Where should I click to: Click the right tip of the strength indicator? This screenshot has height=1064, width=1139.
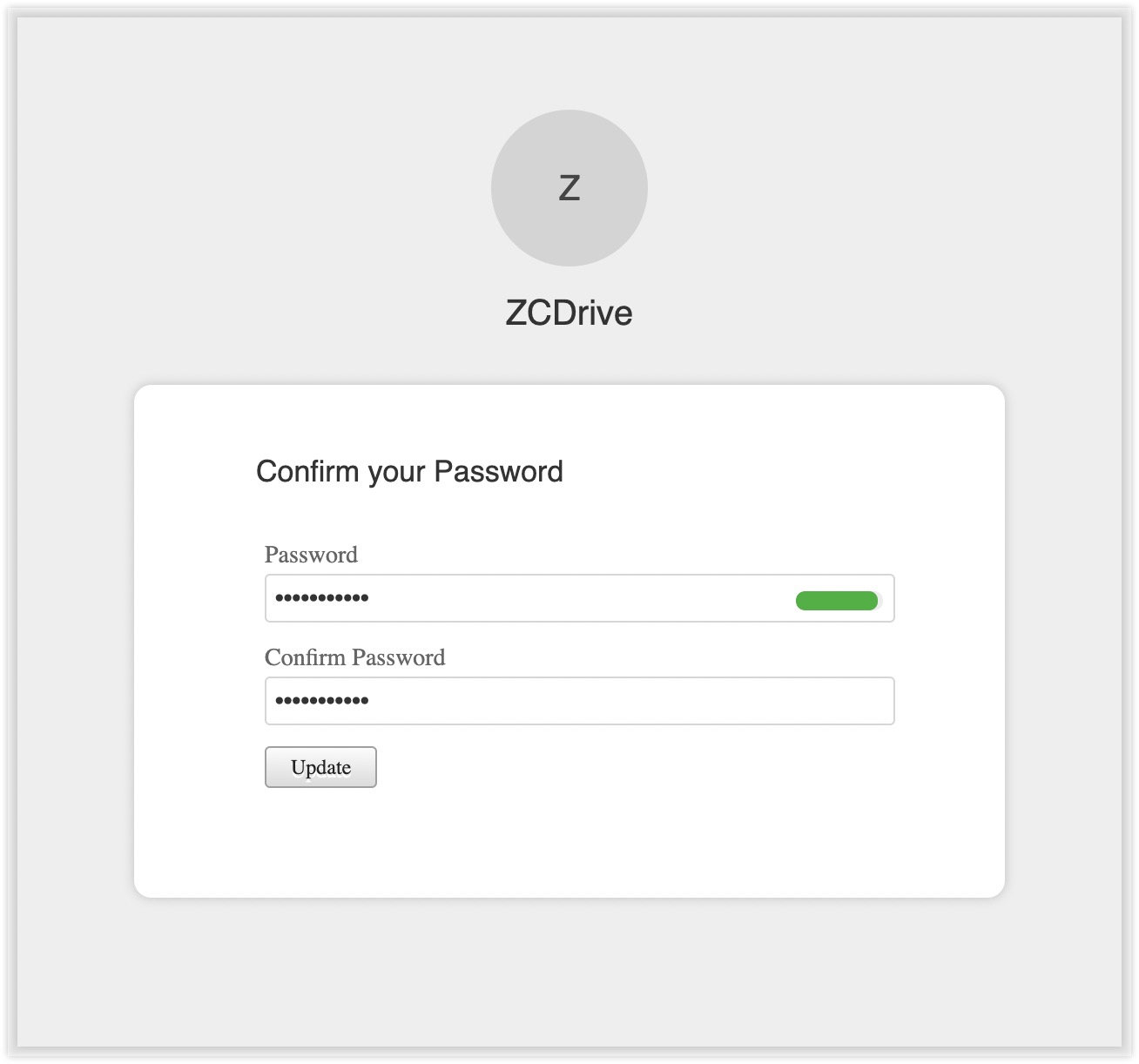click(x=874, y=601)
